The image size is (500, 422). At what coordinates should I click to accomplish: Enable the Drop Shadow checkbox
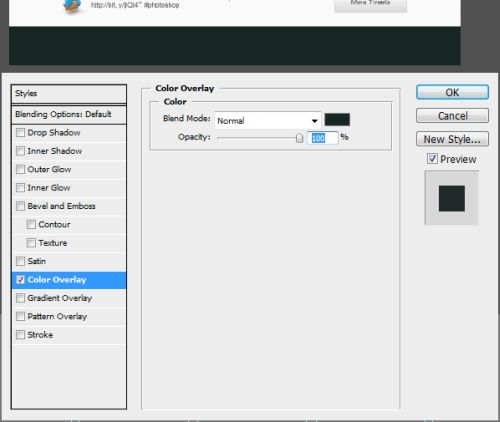pyautogui.click(x=20, y=133)
